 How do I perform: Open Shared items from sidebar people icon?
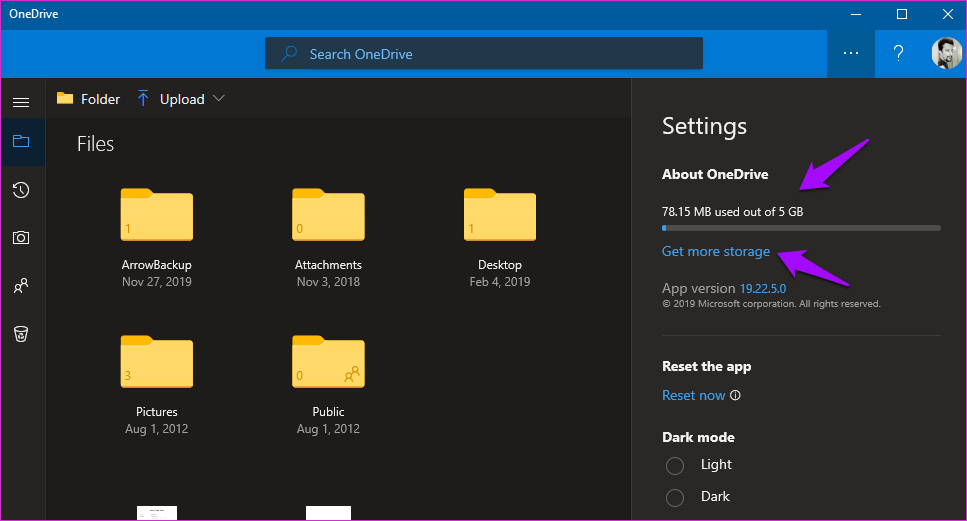click(21, 286)
